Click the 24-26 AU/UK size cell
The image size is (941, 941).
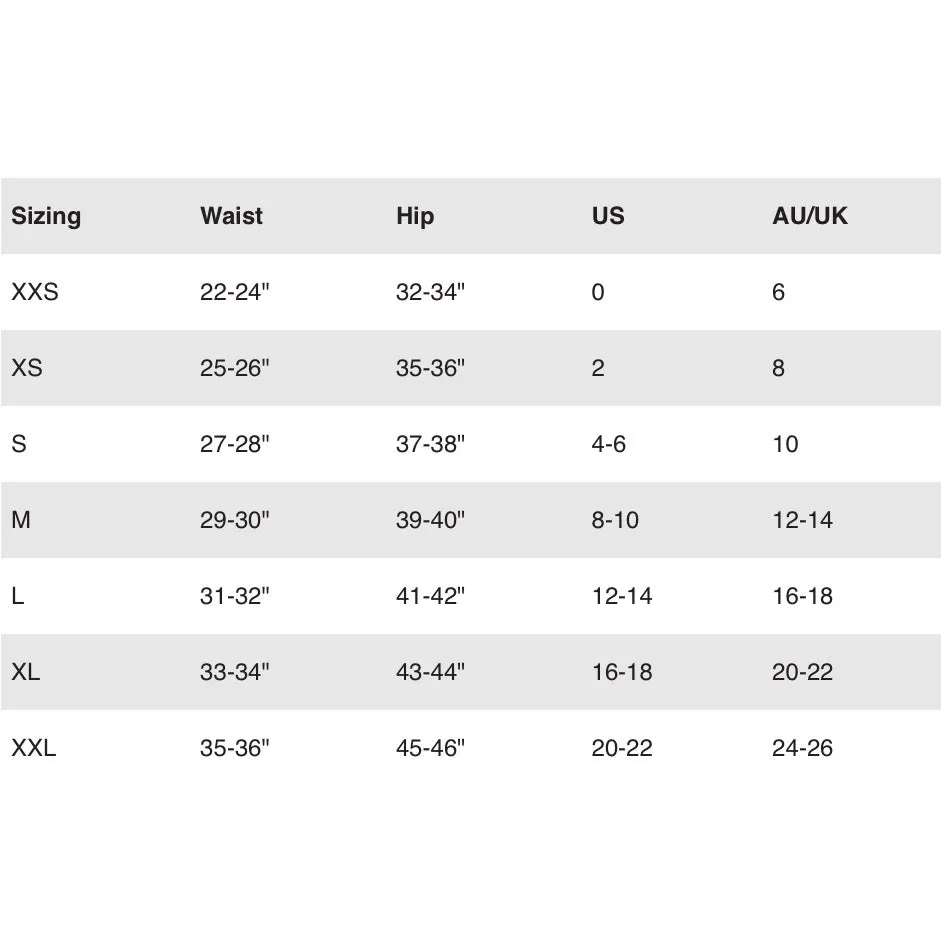[802, 748]
